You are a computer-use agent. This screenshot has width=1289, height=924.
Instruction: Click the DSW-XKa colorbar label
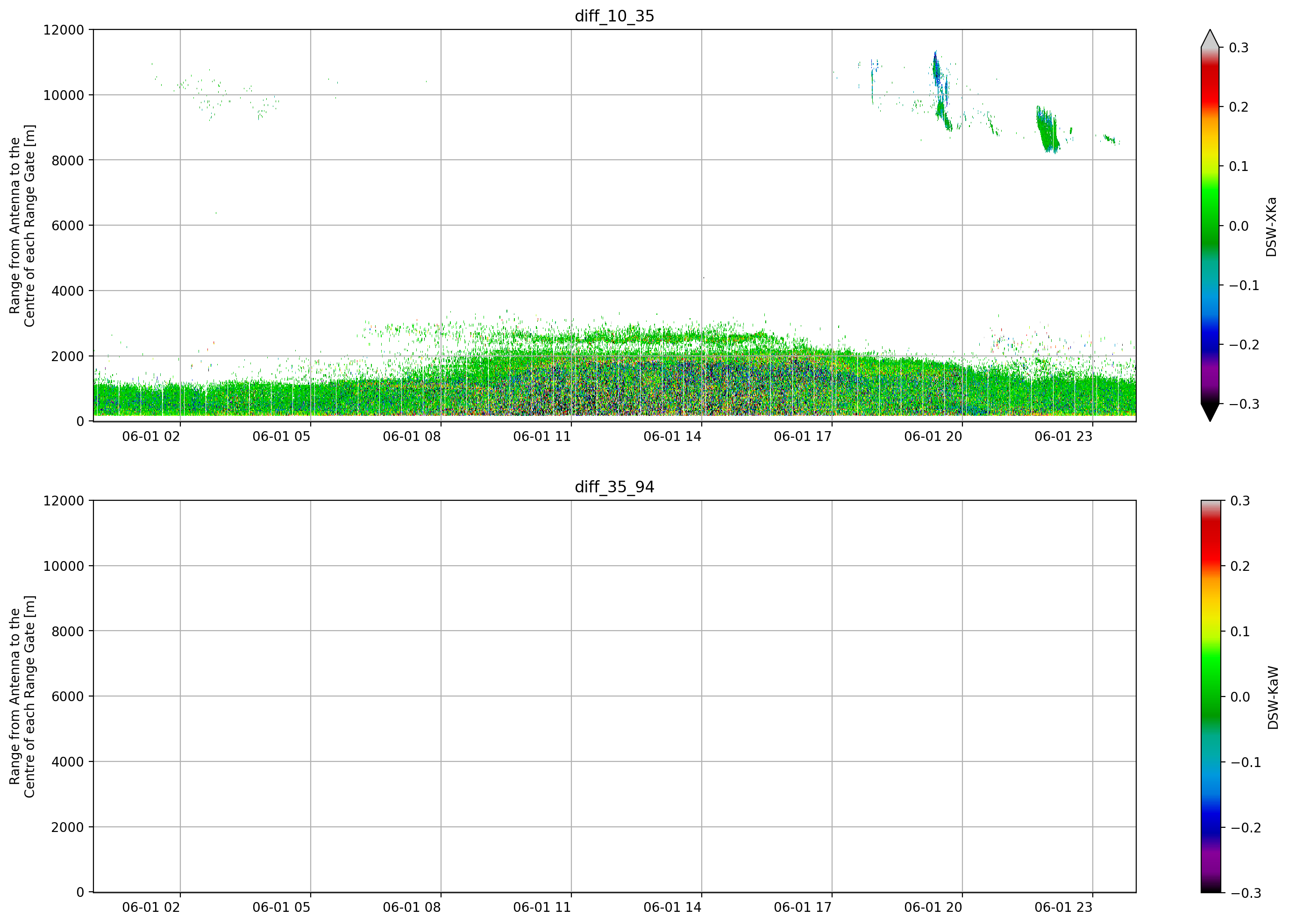pyautogui.click(x=1271, y=227)
